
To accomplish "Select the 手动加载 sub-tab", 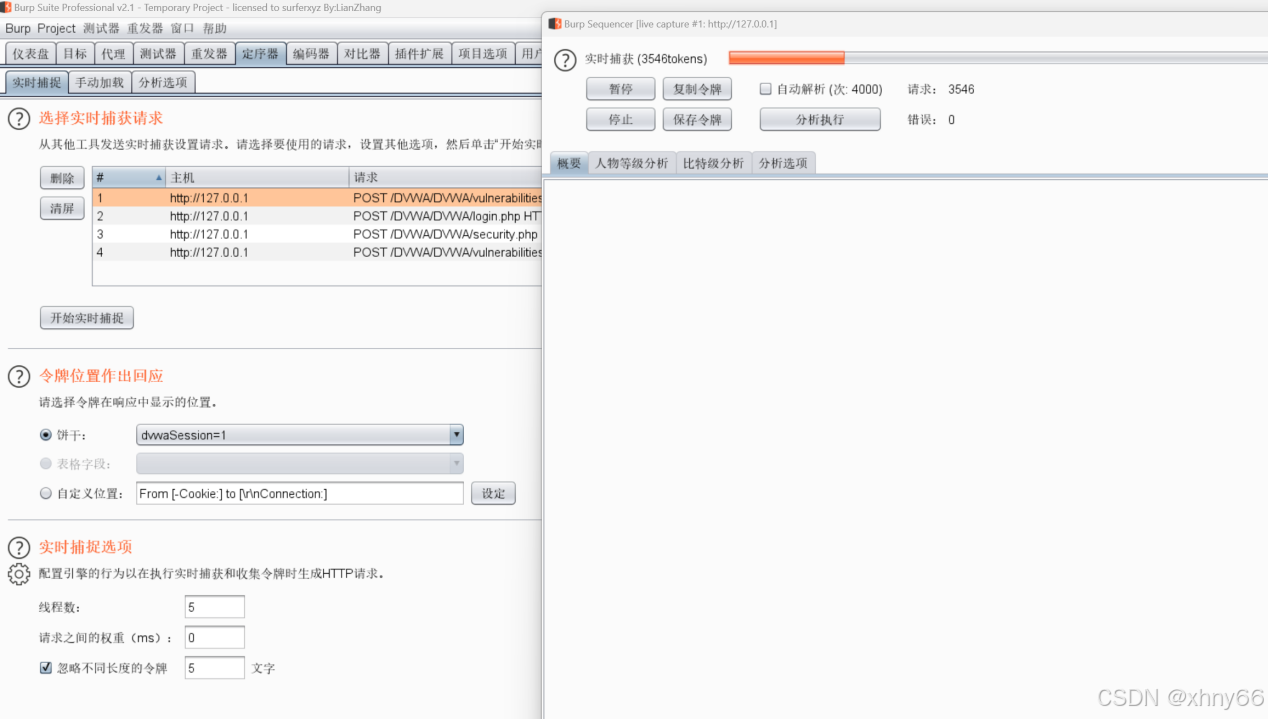I will (x=100, y=83).
